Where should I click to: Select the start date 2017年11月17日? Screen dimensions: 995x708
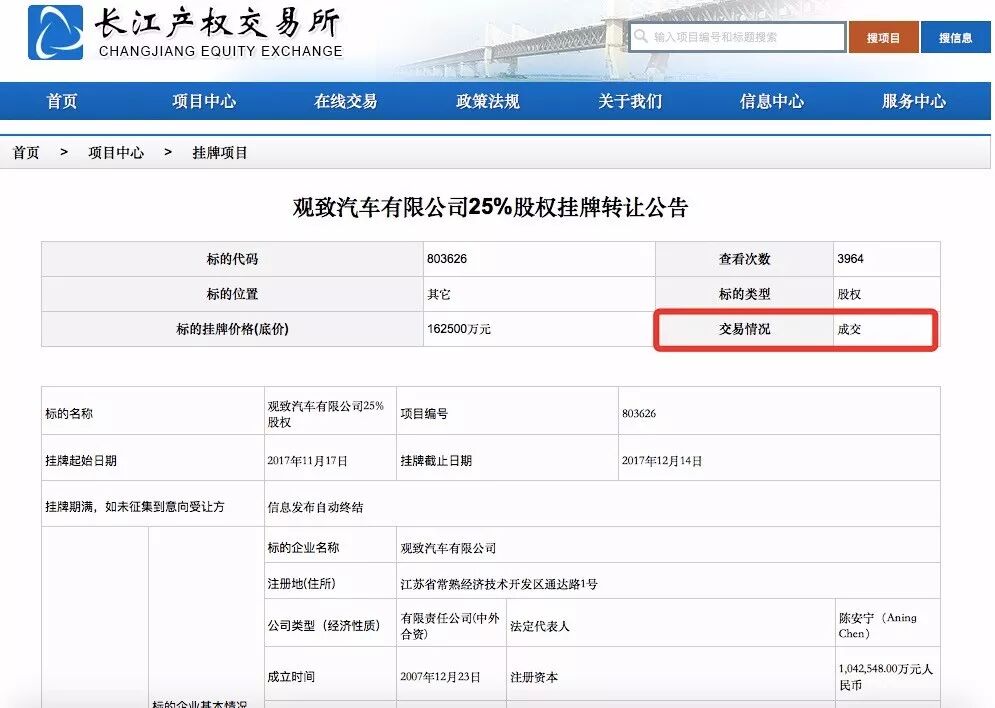[307, 461]
